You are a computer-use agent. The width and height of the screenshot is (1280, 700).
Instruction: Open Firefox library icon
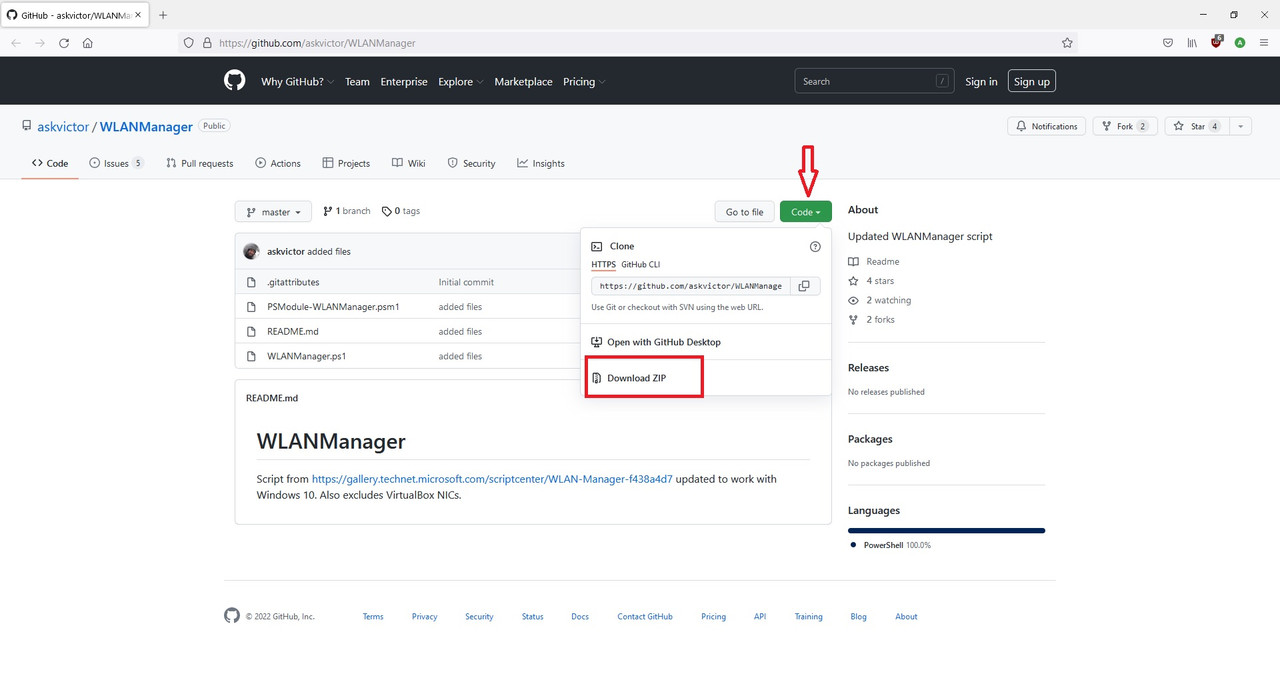coord(1192,43)
